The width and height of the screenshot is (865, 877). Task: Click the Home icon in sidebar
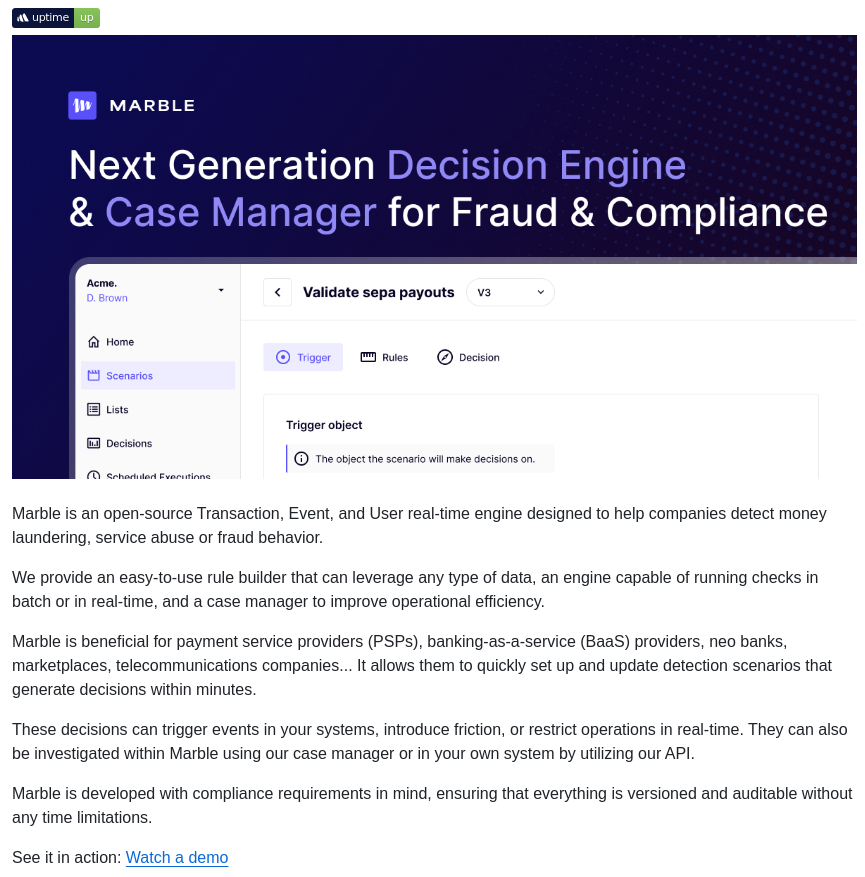click(94, 342)
